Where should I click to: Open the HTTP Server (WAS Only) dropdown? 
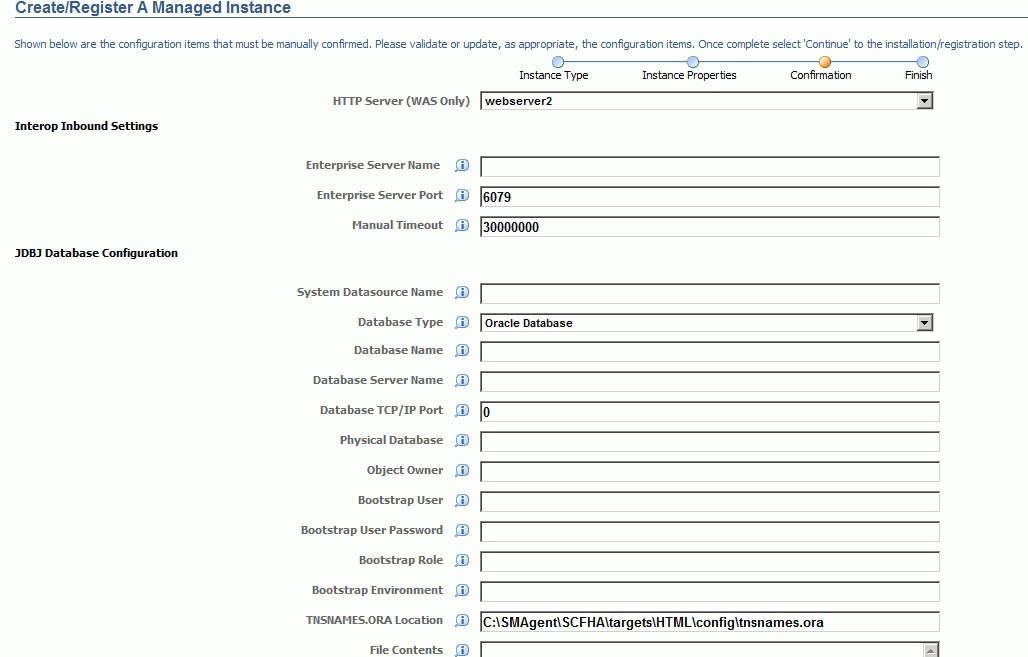[x=925, y=101]
